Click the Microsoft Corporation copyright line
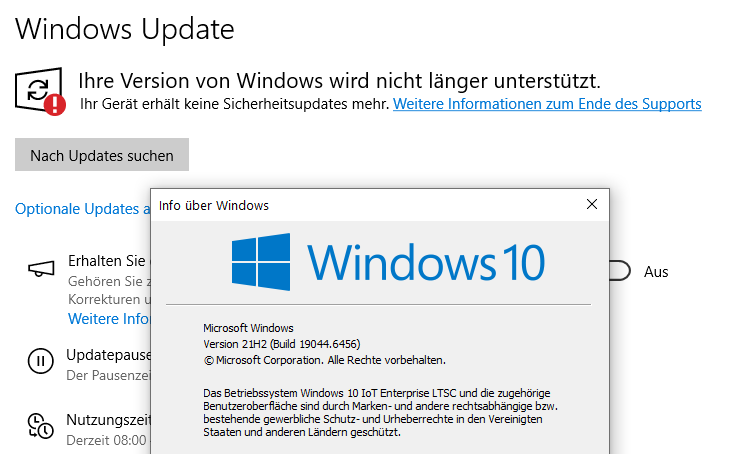The width and height of the screenshot is (755, 454). click(324, 360)
